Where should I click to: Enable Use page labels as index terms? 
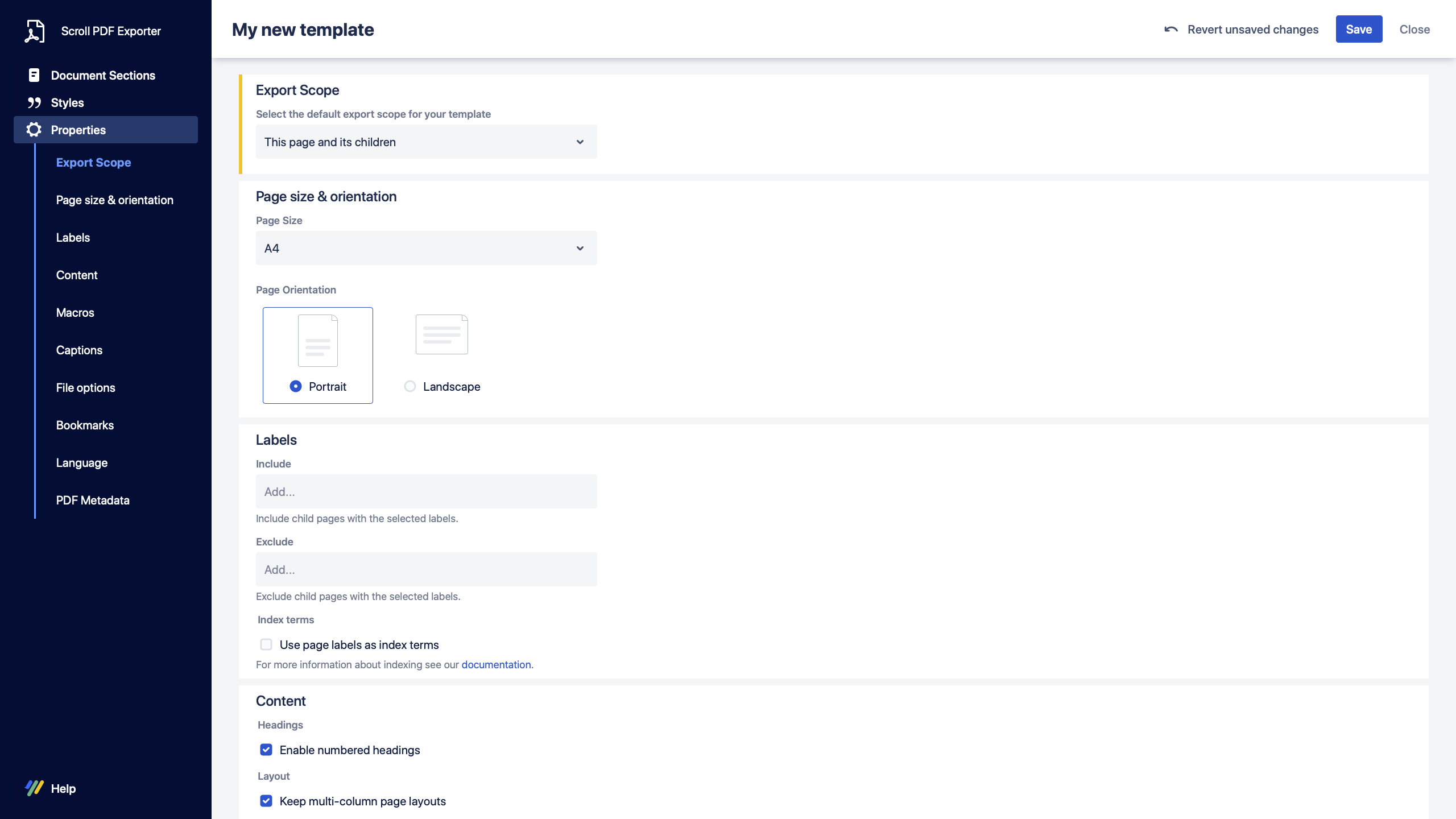[266, 644]
